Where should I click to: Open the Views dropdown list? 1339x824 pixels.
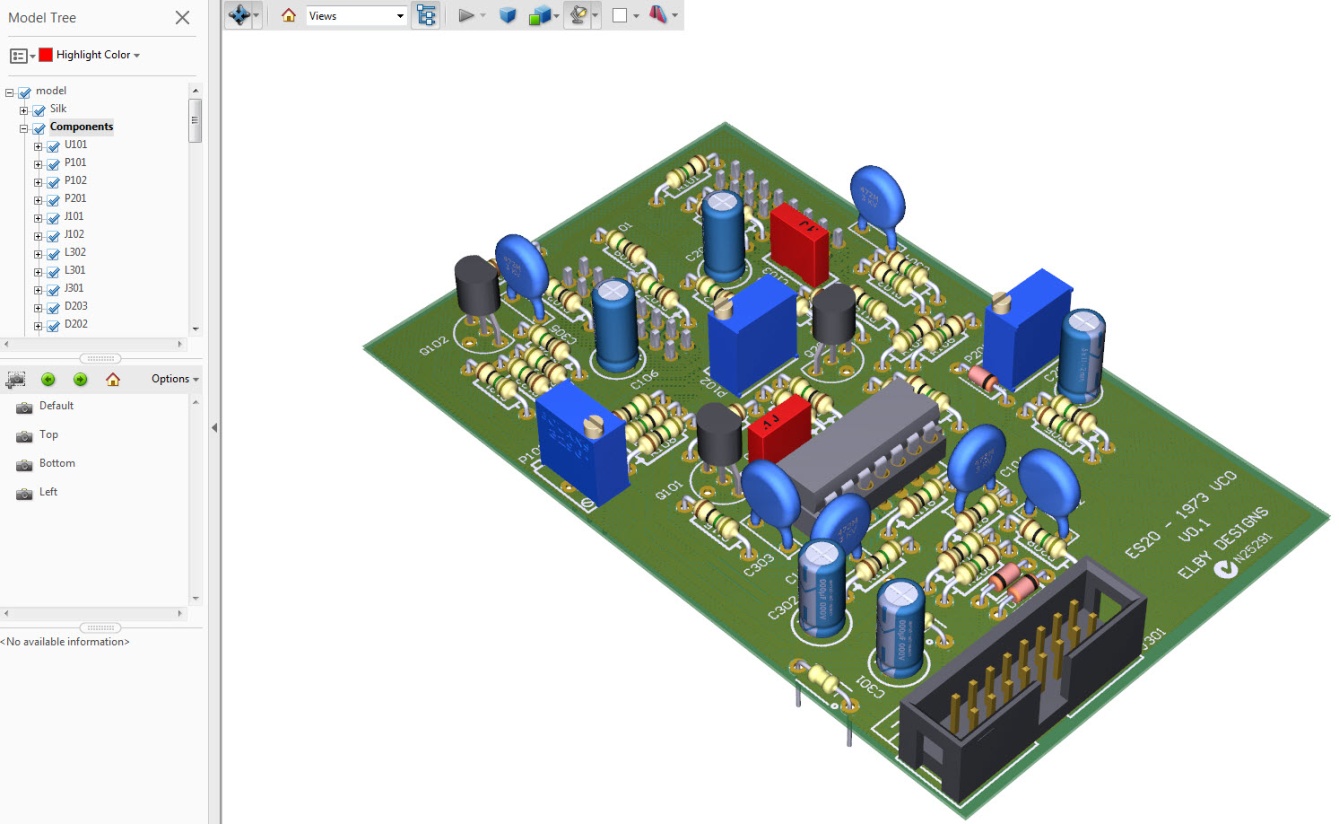tap(400, 16)
